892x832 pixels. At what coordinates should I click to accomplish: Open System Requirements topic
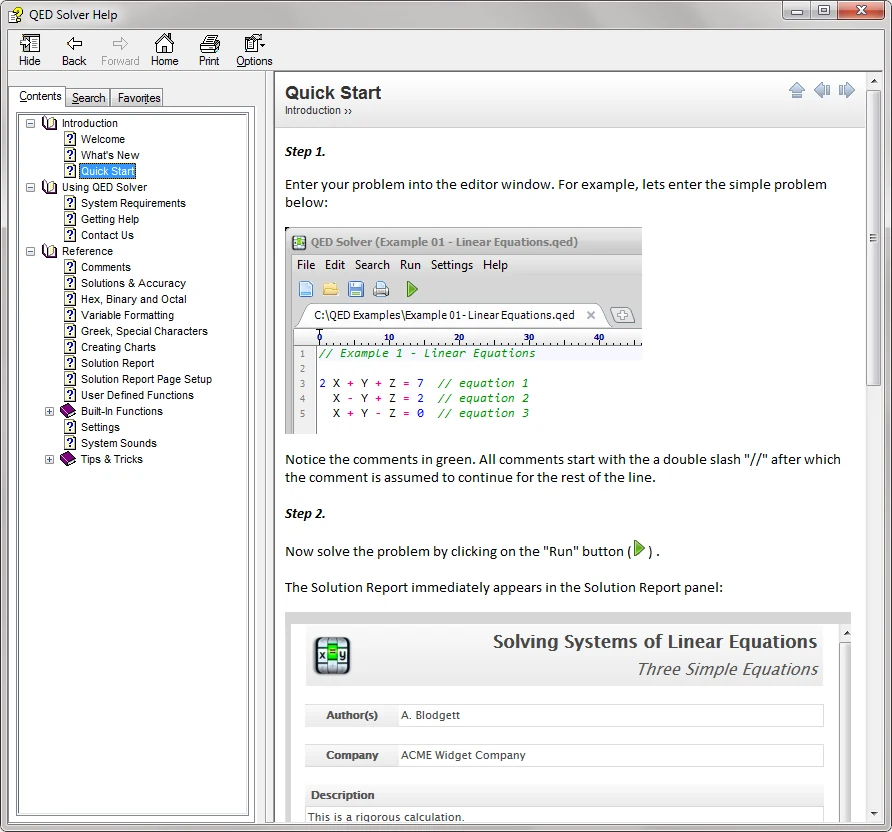click(133, 203)
